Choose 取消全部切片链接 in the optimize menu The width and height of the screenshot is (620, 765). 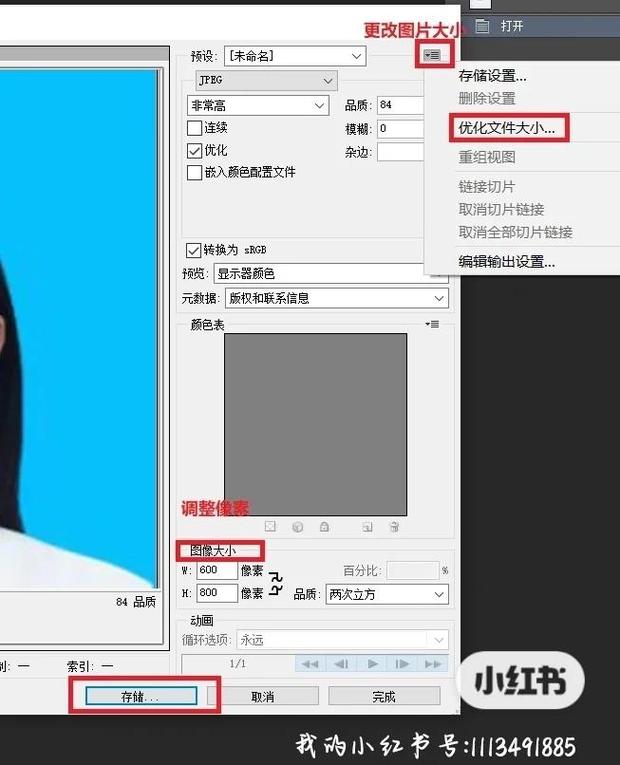[516, 232]
